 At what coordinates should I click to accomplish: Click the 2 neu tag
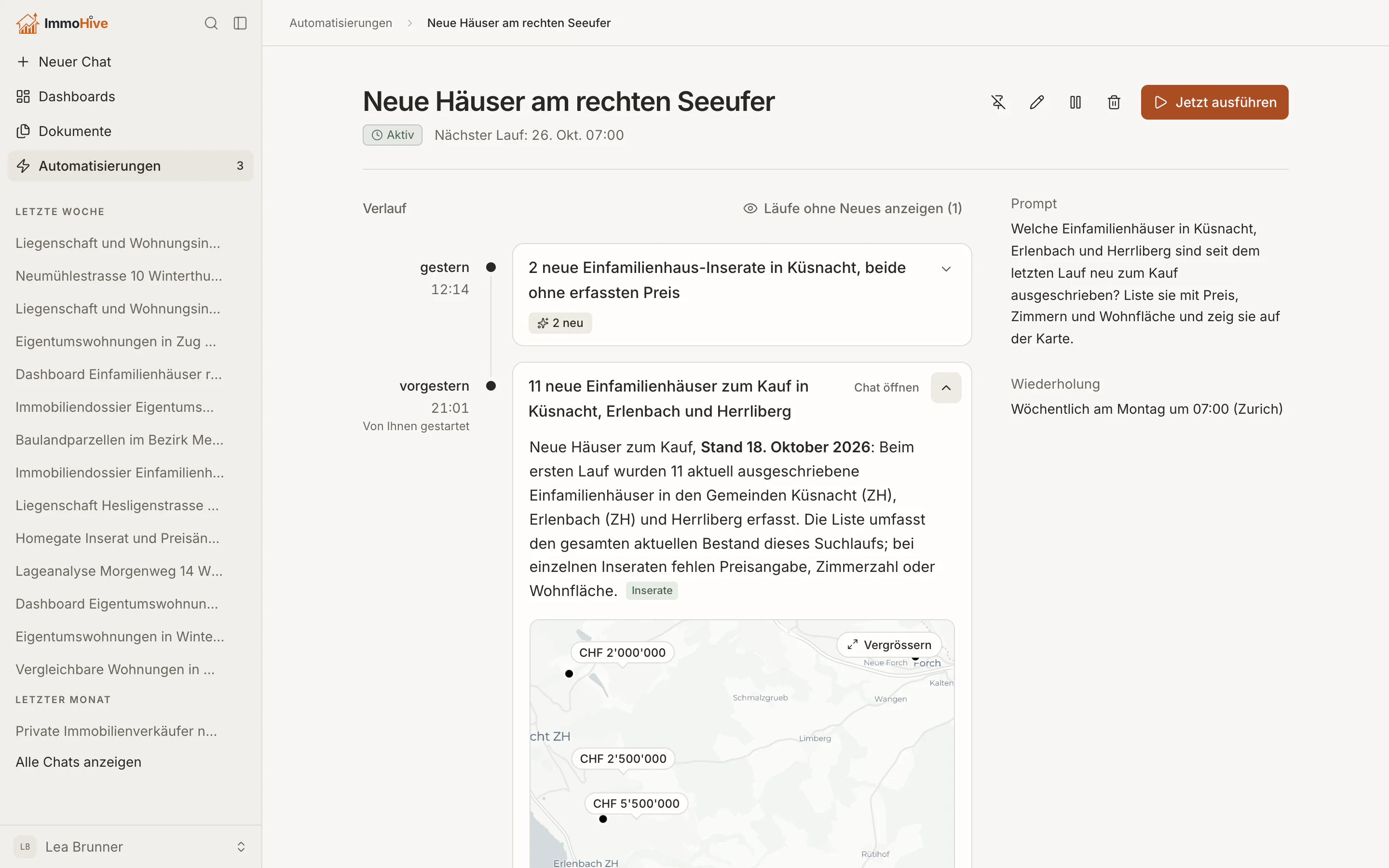pos(560,323)
